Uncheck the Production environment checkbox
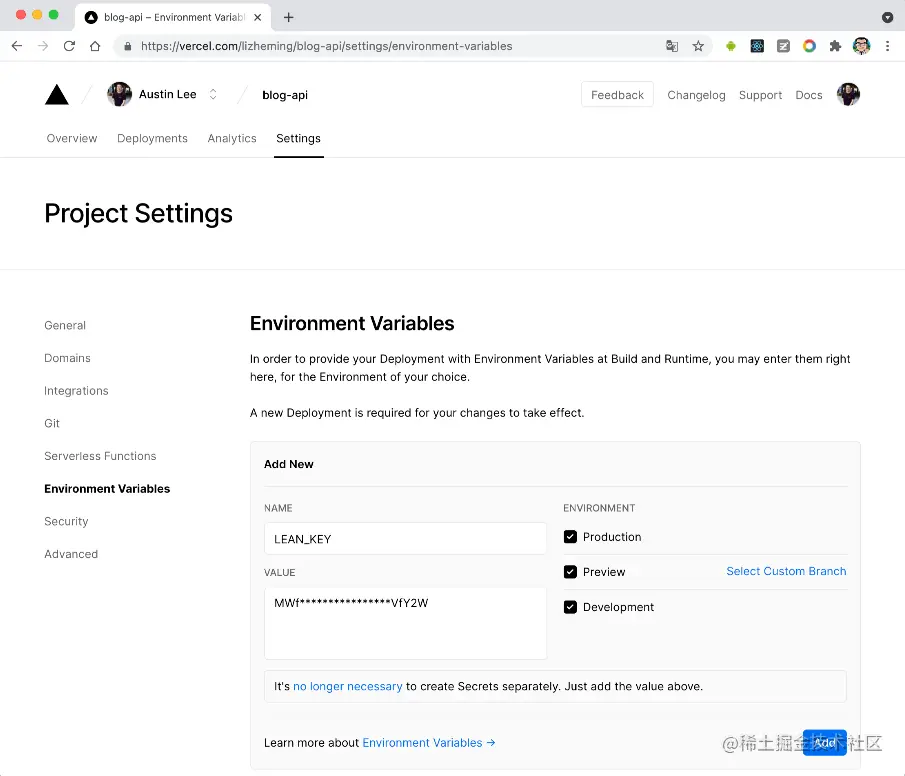Image resolution: width=905 pixels, height=776 pixels. pos(570,537)
